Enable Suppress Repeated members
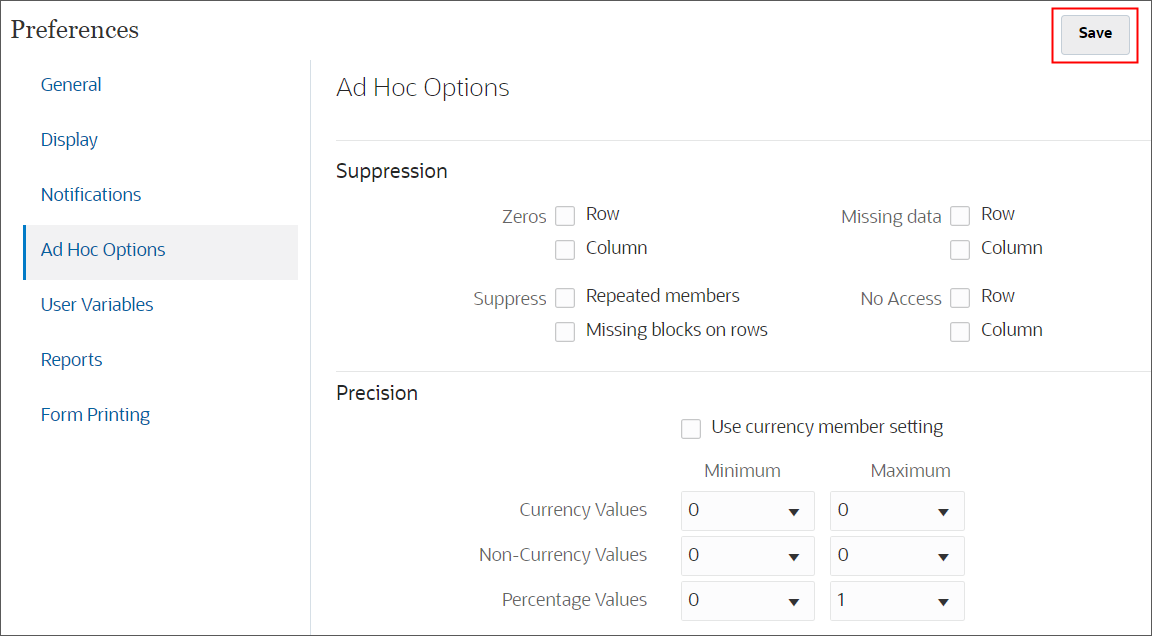This screenshot has width=1152, height=636. [565, 297]
